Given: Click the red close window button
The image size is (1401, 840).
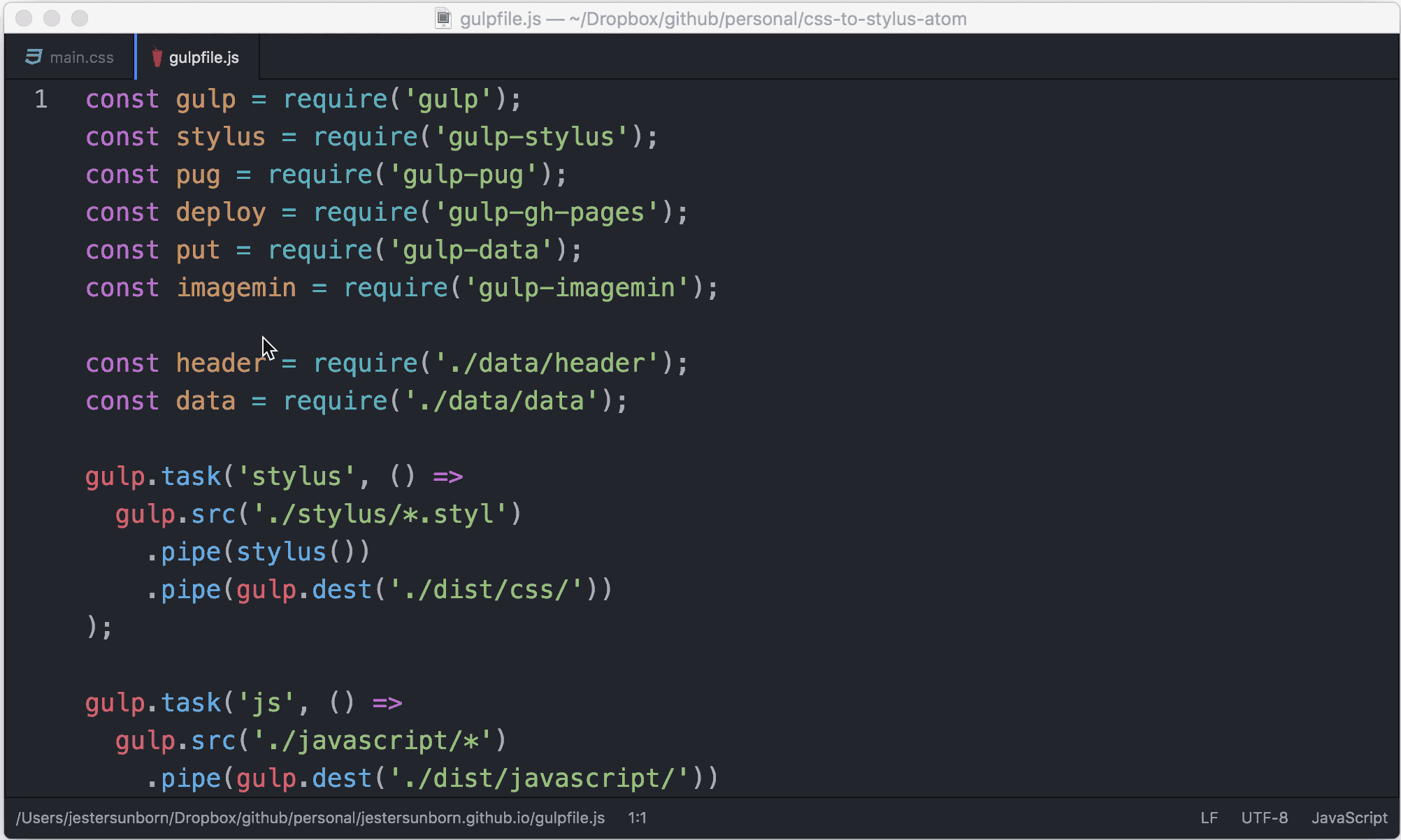Looking at the screenshot, I should tap(24, 19).
